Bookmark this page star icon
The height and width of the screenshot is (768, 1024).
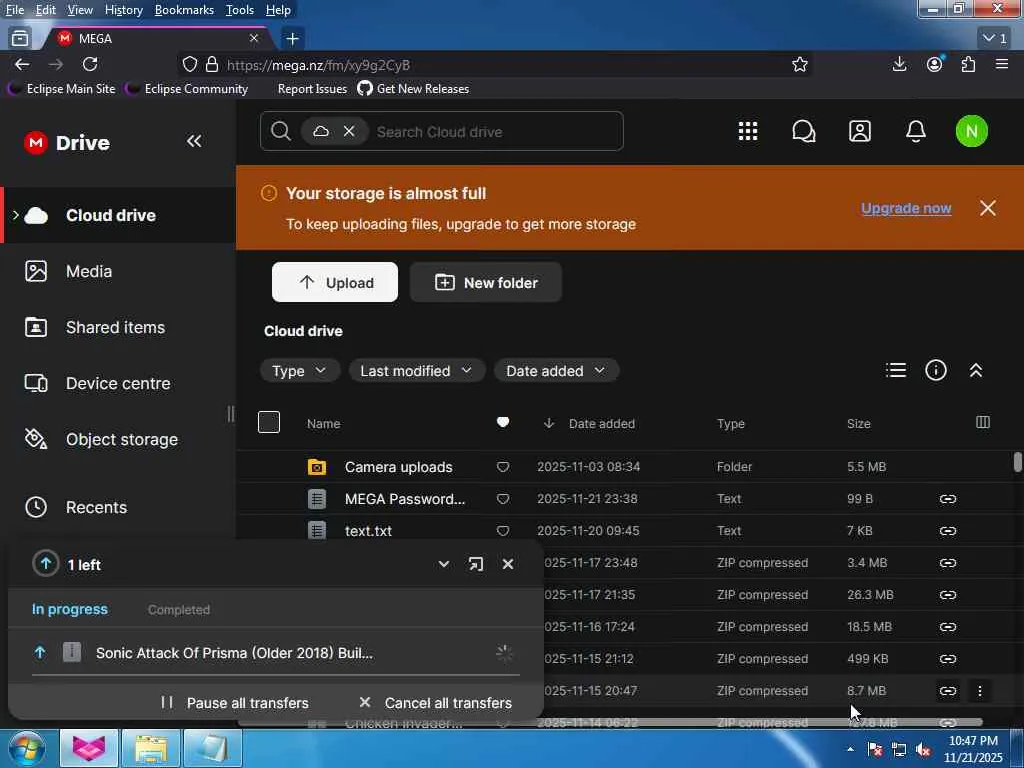tap(799, 64)
